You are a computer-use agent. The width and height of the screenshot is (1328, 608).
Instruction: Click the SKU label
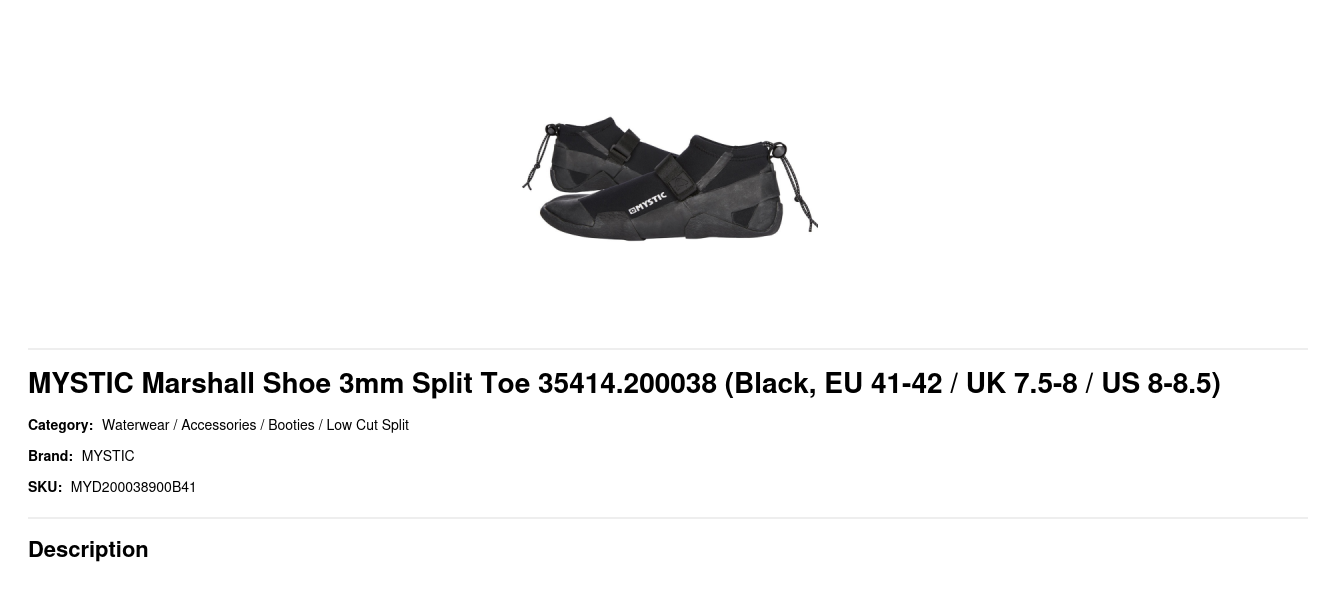[x=45, y=487]
